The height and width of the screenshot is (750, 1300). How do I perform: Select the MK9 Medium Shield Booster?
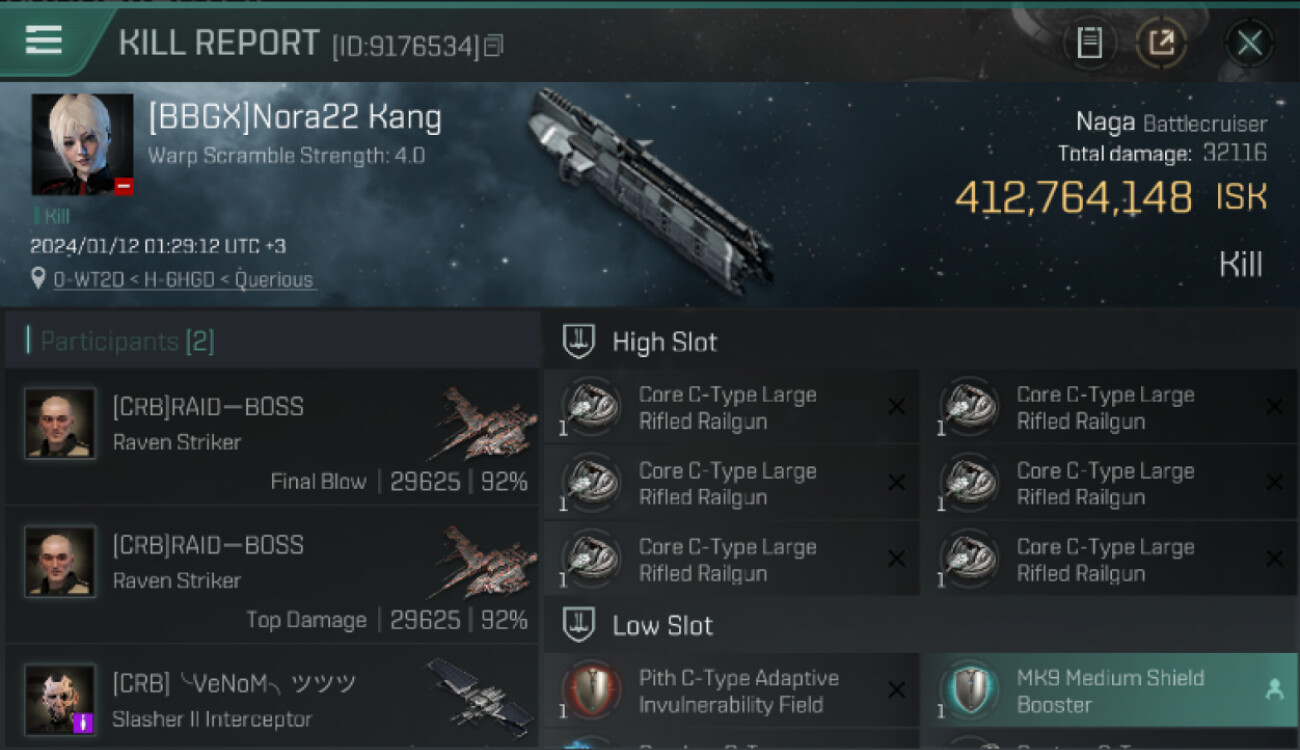point(1108,691)
